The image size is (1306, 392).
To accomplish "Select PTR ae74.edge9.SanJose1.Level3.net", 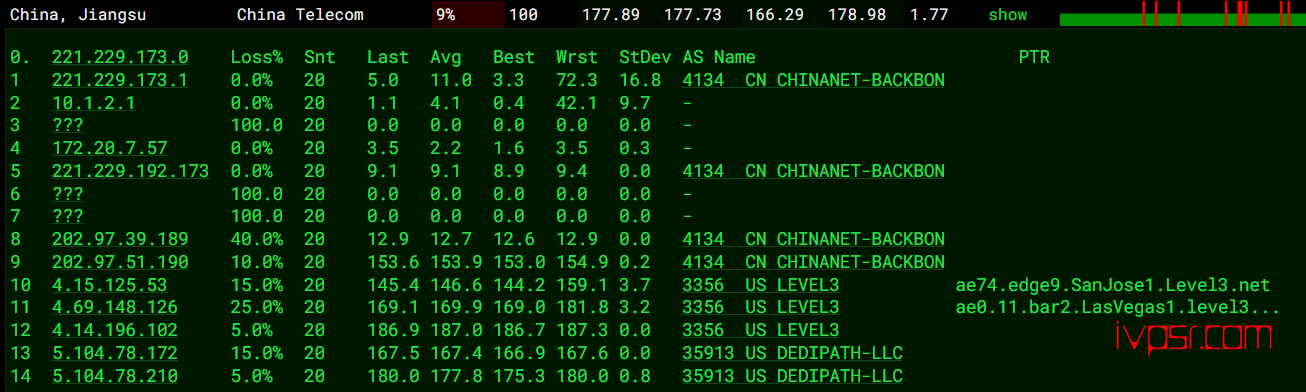I will 1113,285.
